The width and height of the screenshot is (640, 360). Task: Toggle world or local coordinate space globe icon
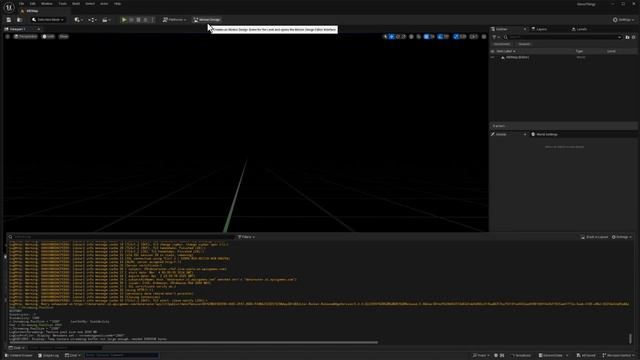pos(411,37)
